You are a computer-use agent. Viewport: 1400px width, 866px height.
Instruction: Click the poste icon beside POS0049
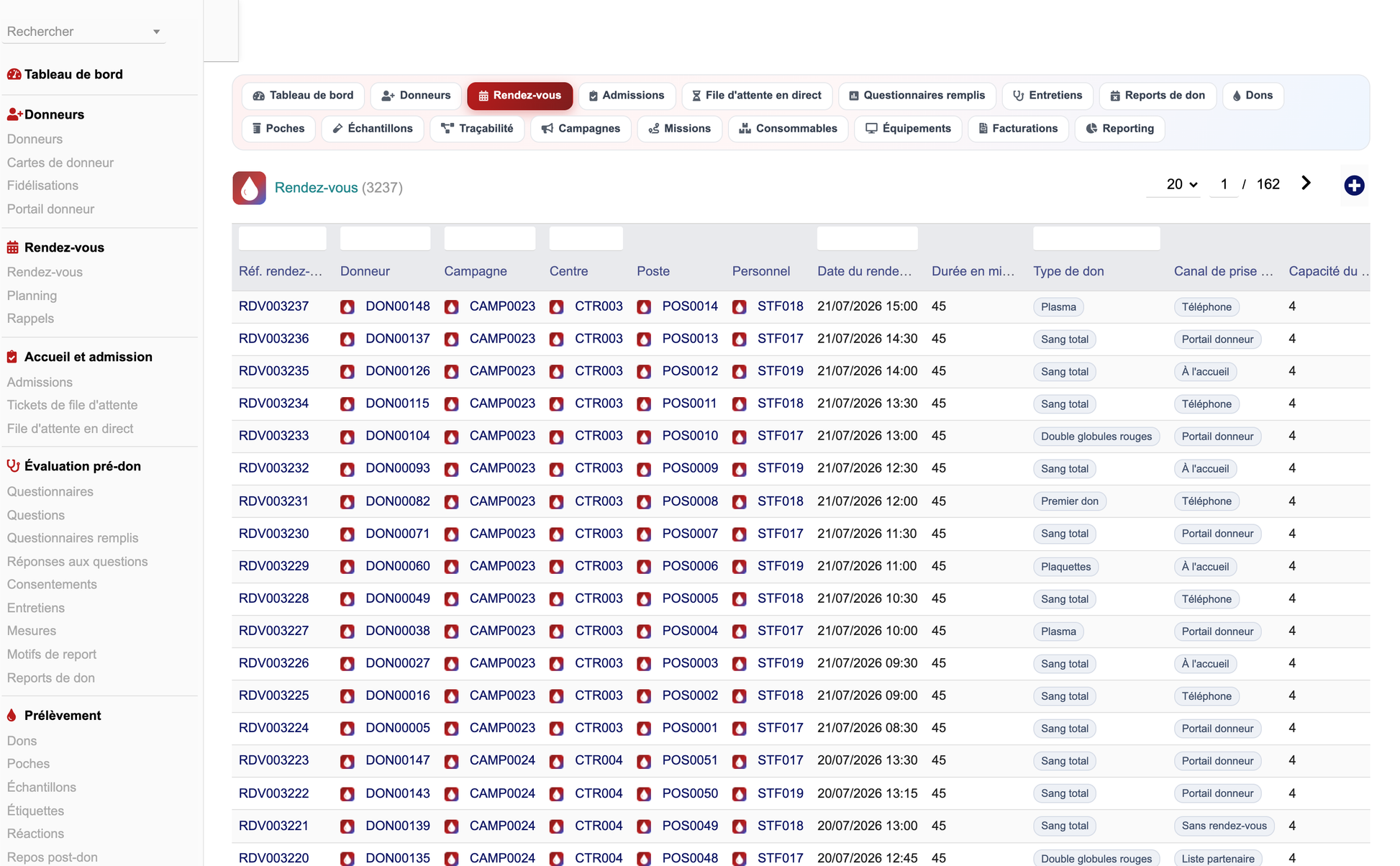point(644,826)
